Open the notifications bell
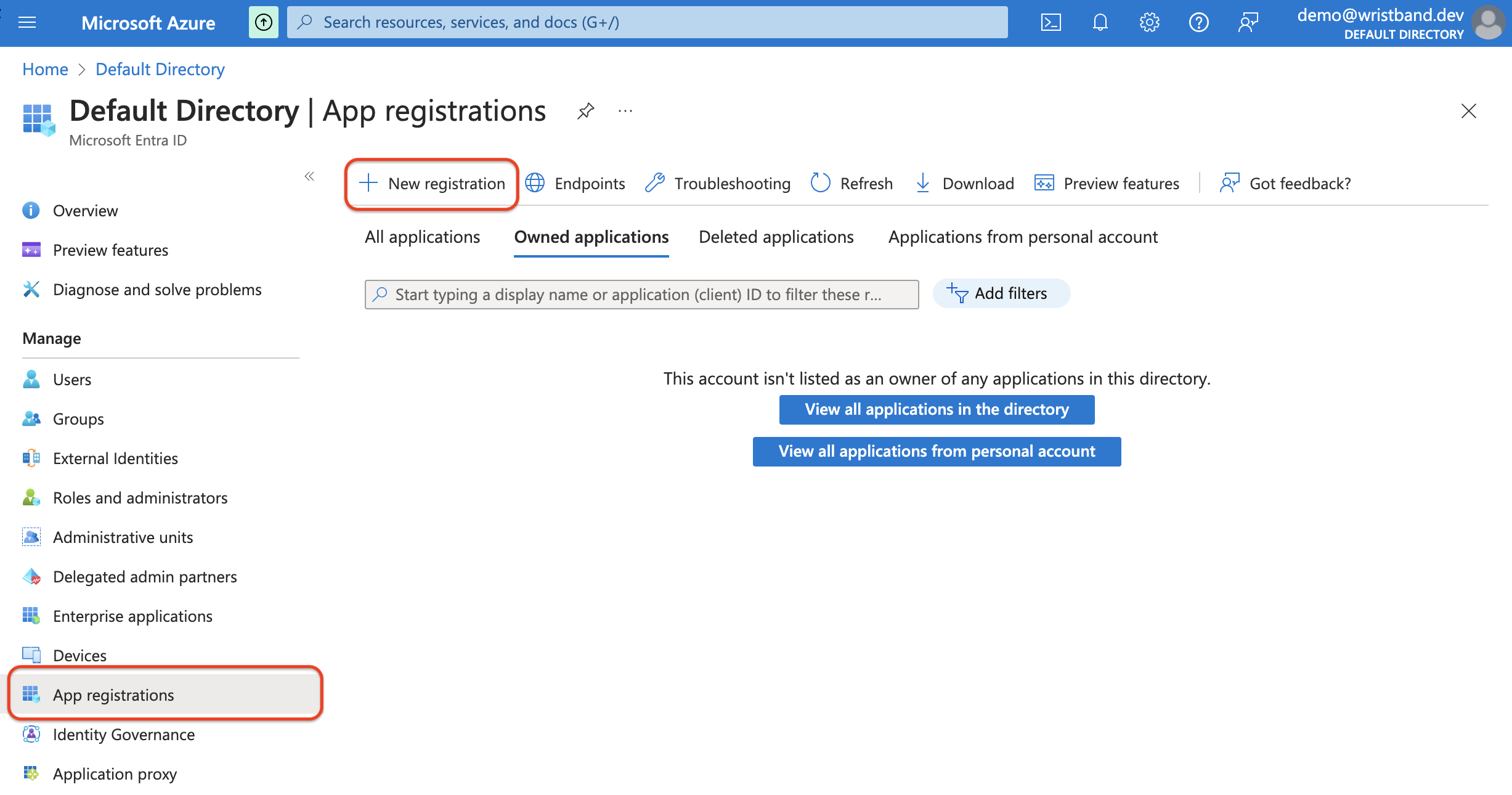The image size is (1512, 795). [1100, 23]
